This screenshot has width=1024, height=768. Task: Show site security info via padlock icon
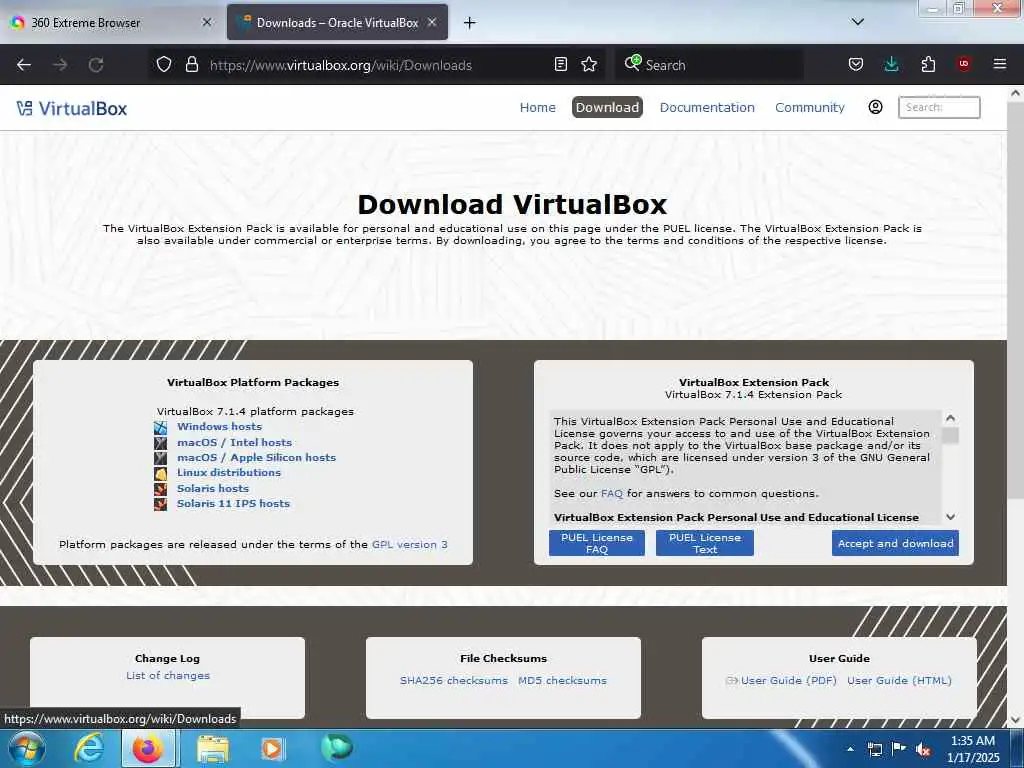tap(191, 64)
